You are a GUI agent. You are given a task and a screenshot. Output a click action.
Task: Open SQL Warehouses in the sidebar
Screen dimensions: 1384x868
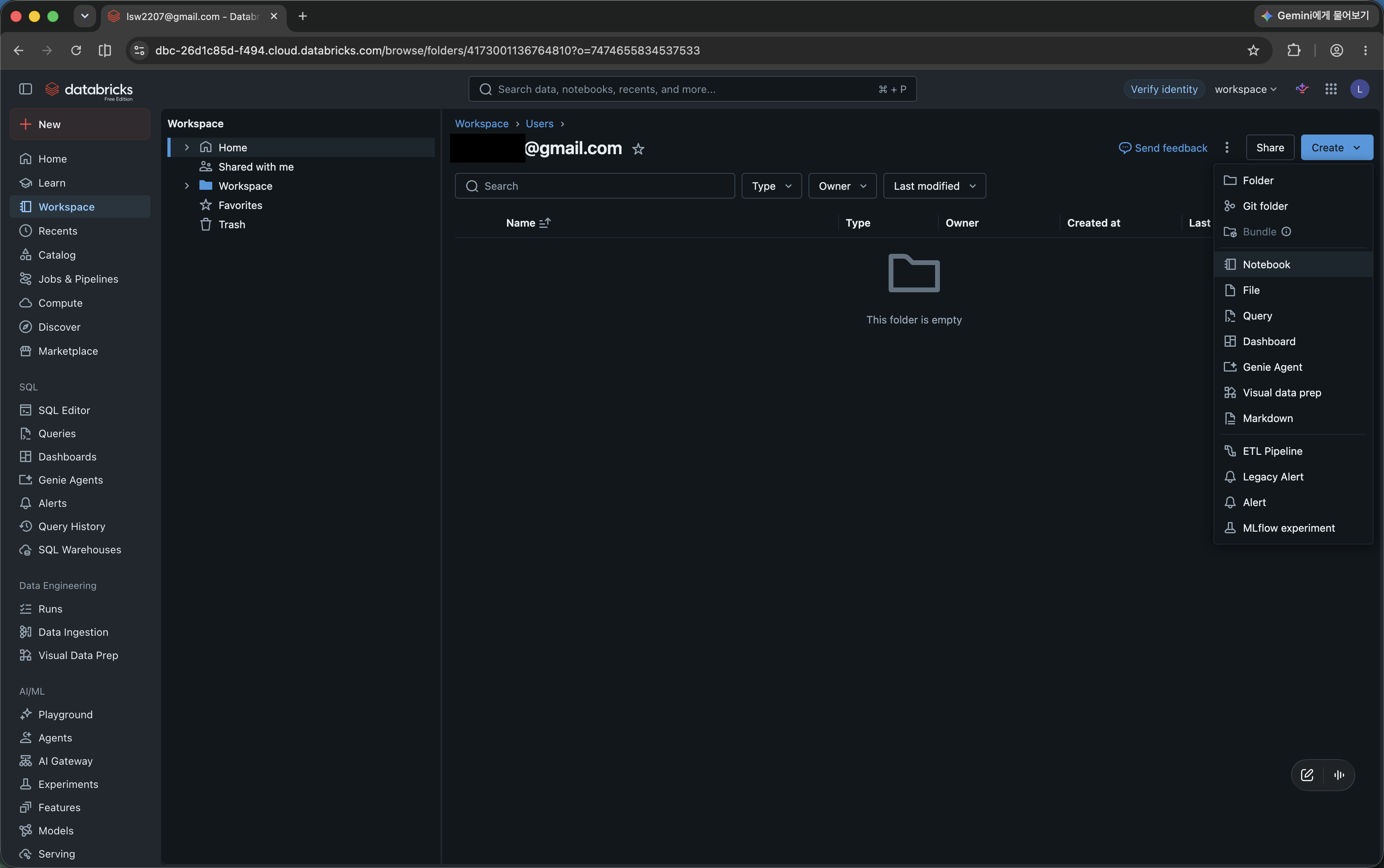coord(80,550)
